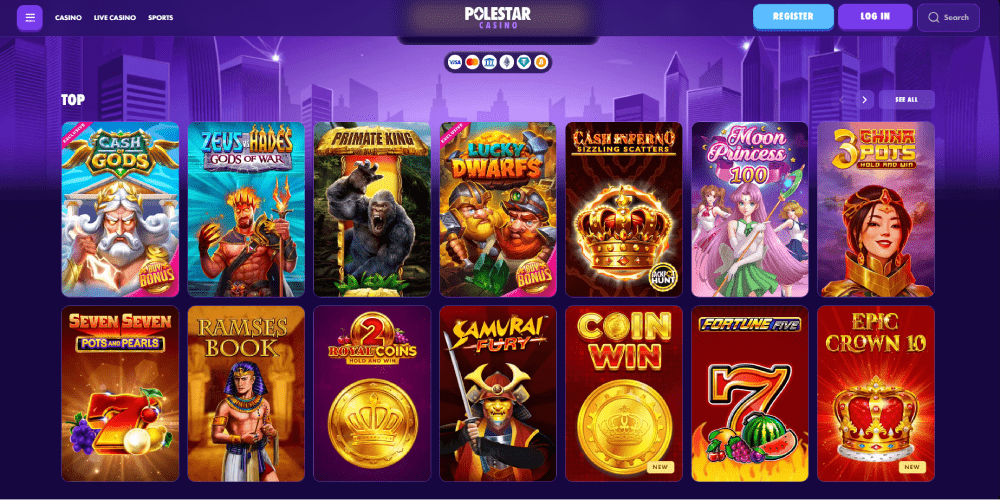Open the hamburger menu icon
This screenshot has width=1000, height=500.
click(30, 18)
